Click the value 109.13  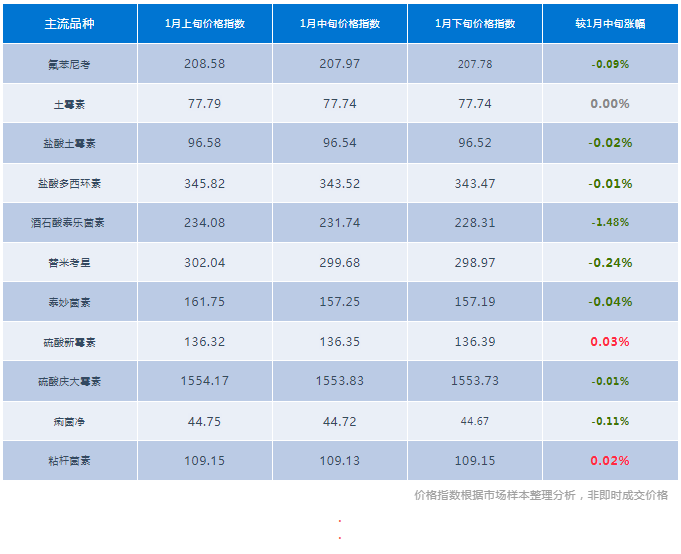[340, 461]
